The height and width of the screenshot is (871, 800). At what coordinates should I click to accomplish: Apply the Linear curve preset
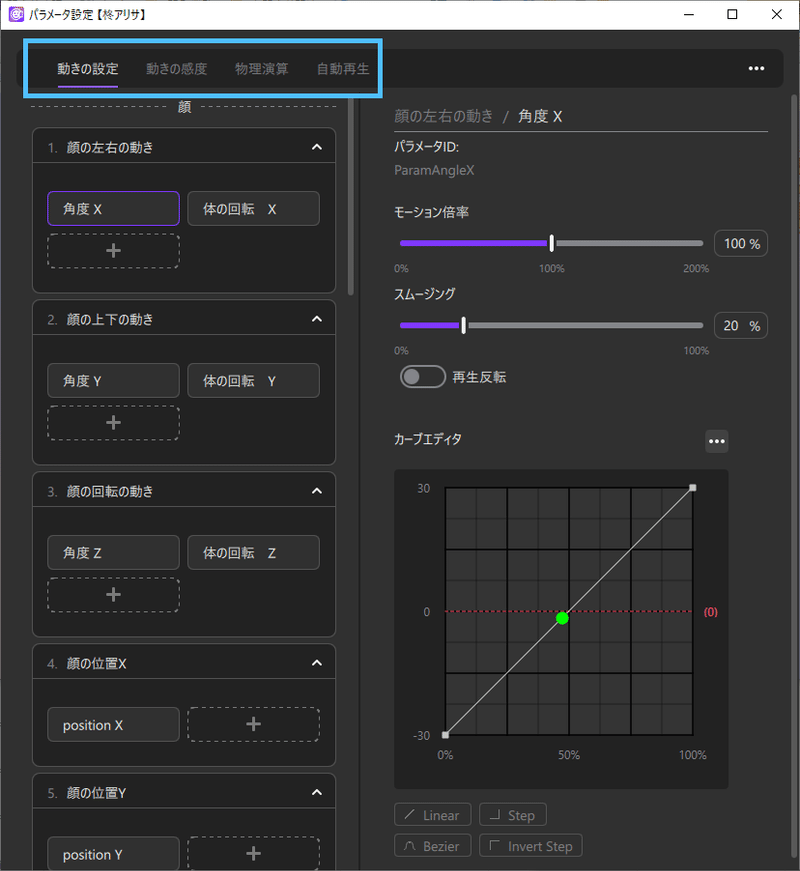[433, 815]
